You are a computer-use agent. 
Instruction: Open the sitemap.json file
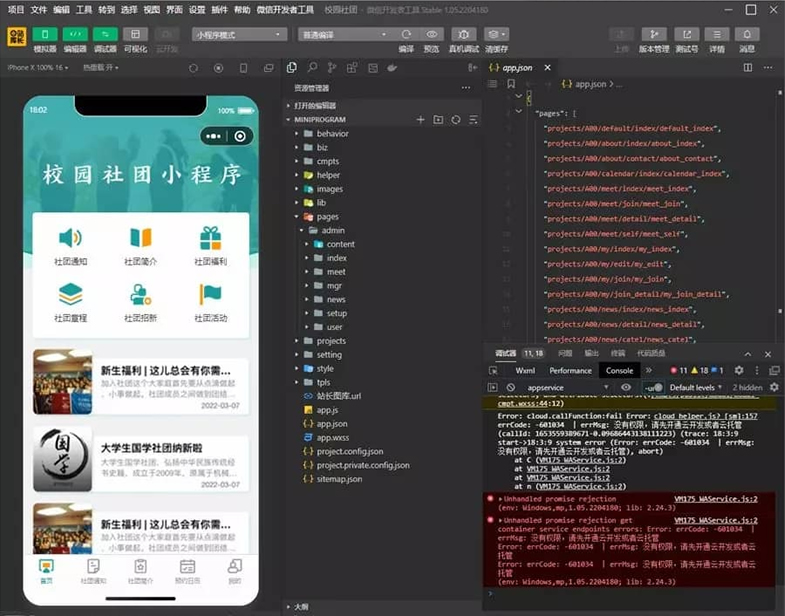[383, 479]
